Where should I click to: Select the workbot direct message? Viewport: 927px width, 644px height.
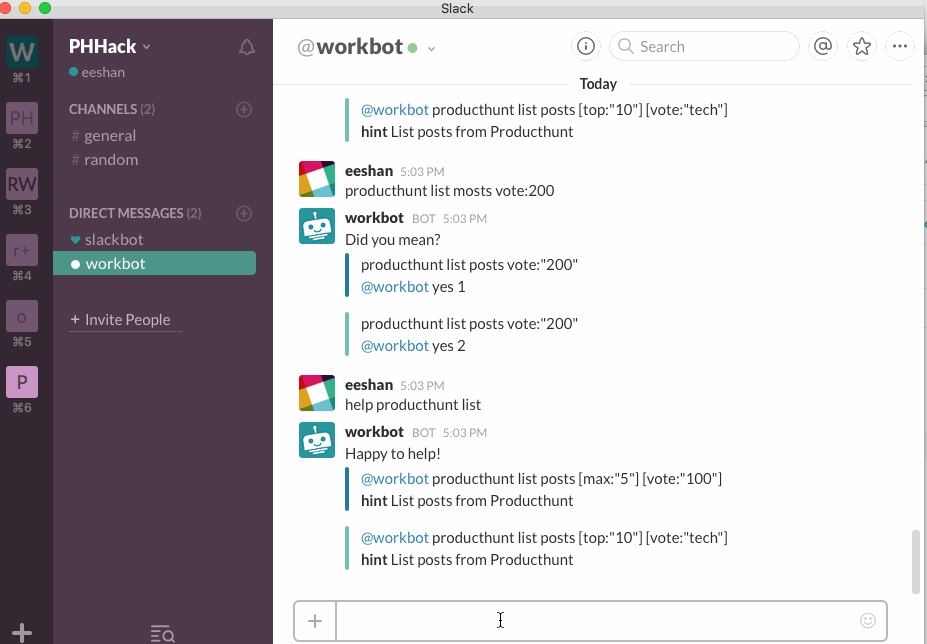pos(154,263)
